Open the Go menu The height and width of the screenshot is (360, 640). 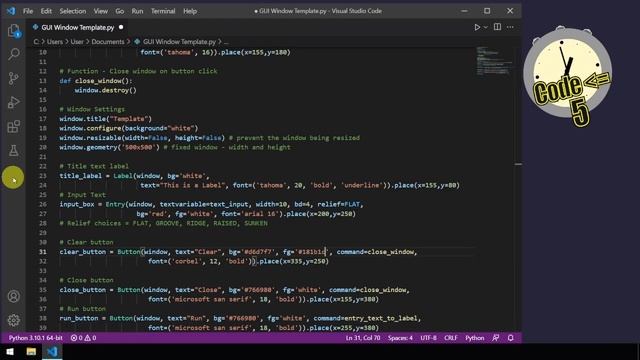click(x=120, y=11)
